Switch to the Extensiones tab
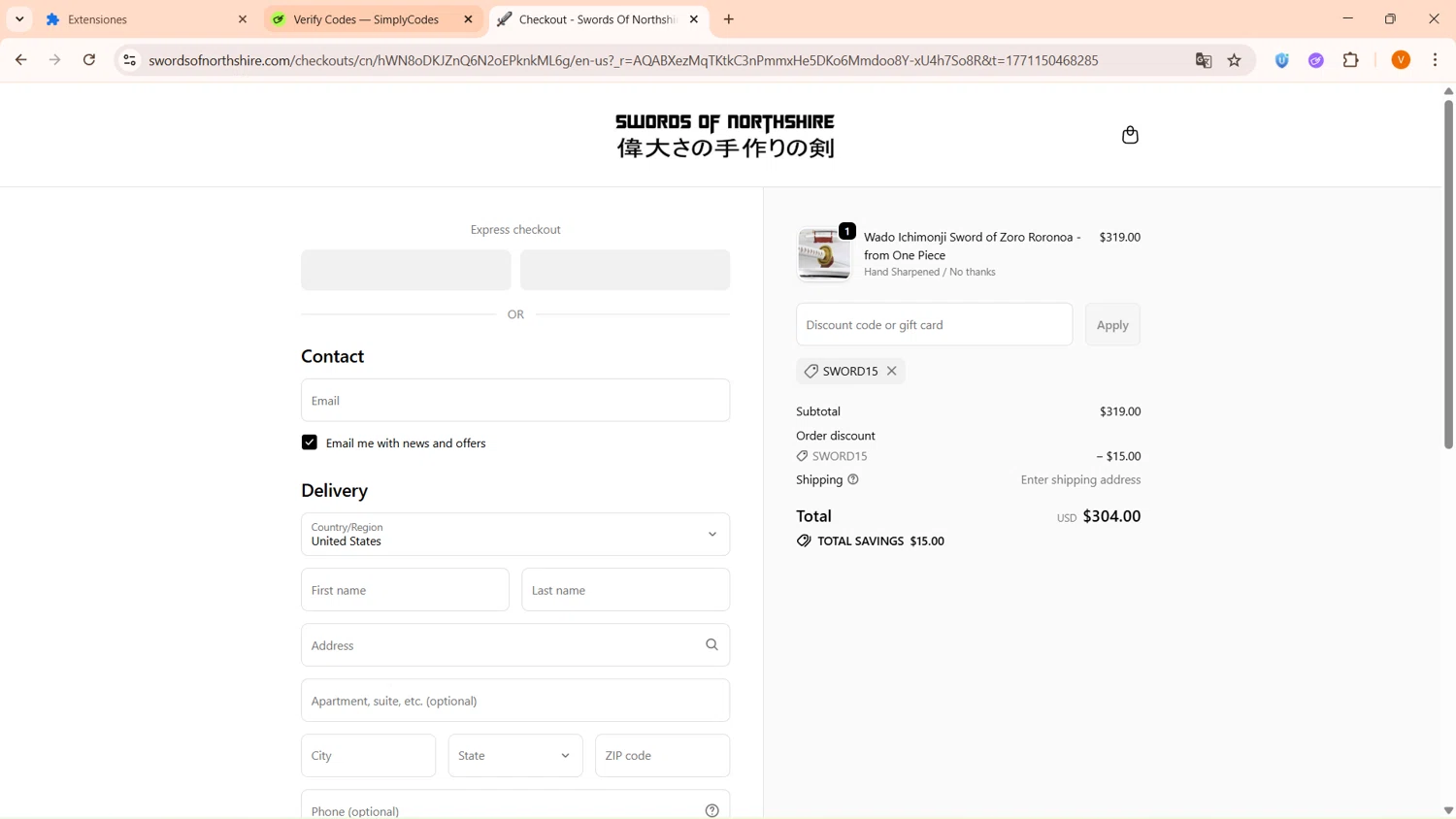 click(147, 19)
